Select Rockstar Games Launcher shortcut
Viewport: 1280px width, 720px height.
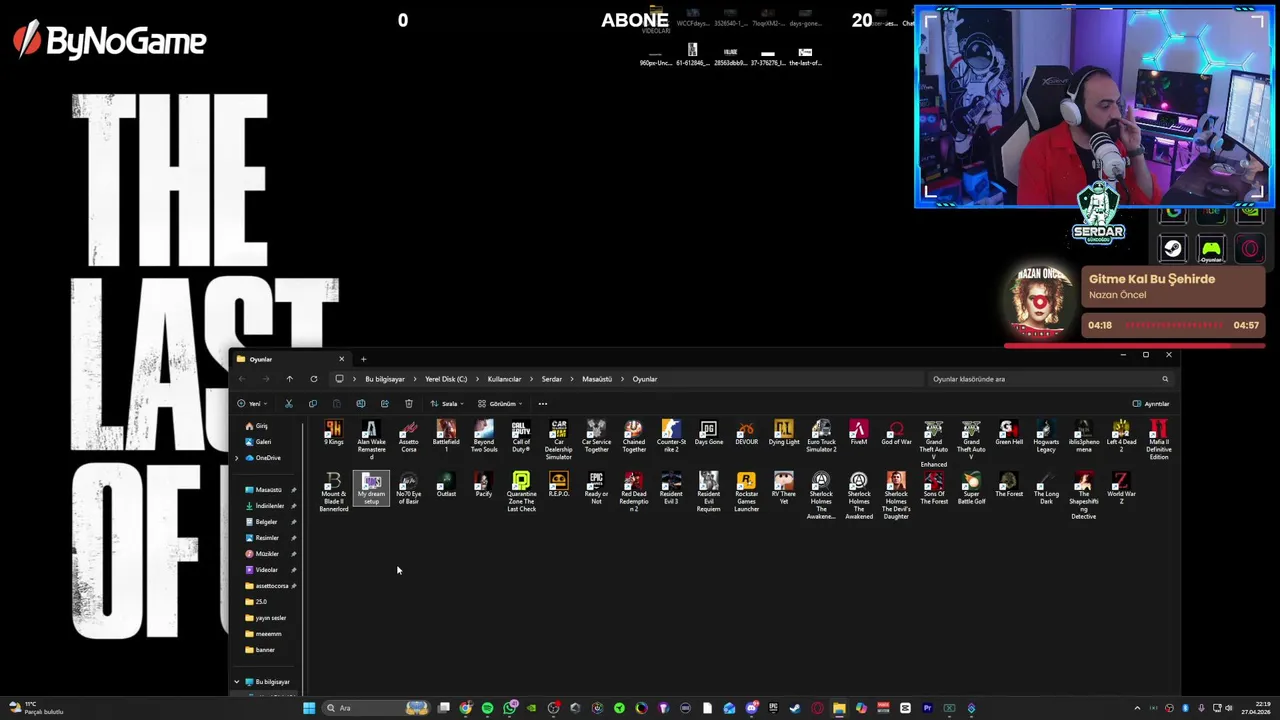pyautogui.click(x=746, y=492)
